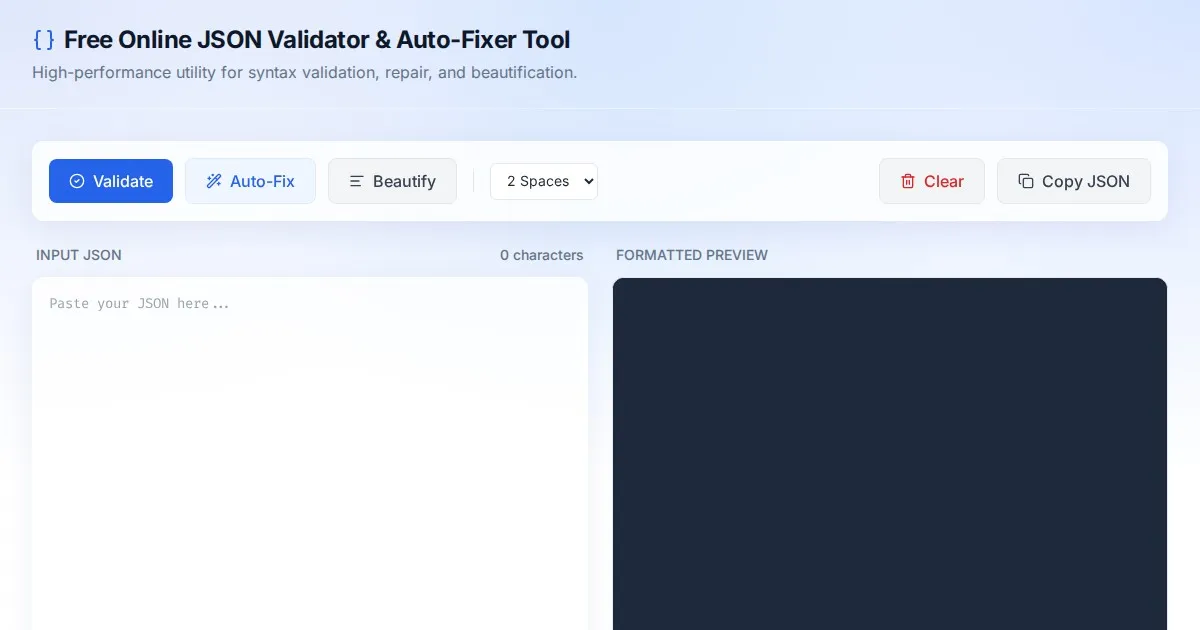Click the High-performance utility subtitle text
The height and width of the screenshot is (630, 1200).
(x=304, y=73)
